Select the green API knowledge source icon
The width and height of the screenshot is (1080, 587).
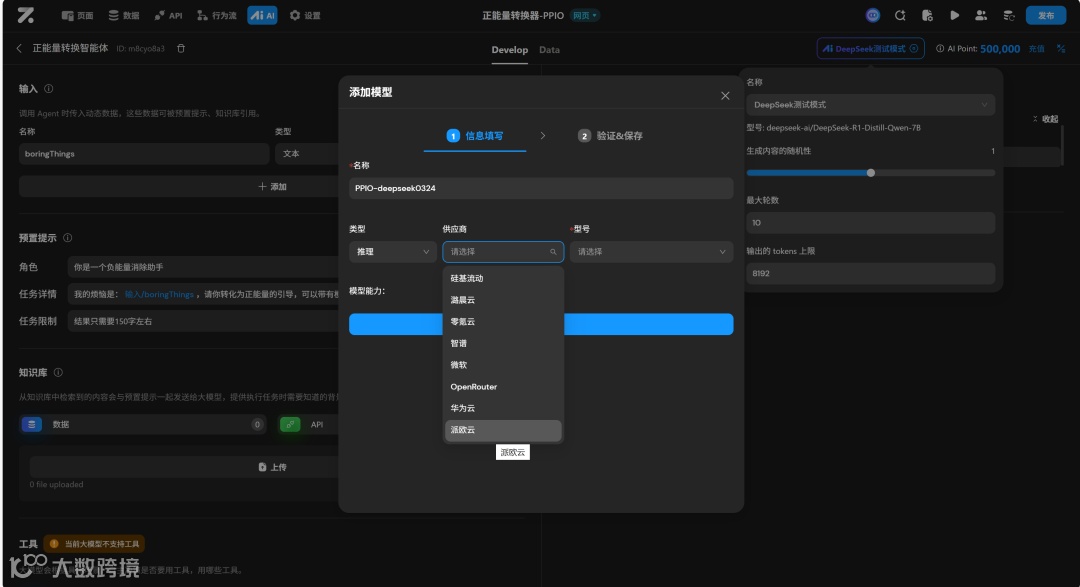(x=290, y=424)
